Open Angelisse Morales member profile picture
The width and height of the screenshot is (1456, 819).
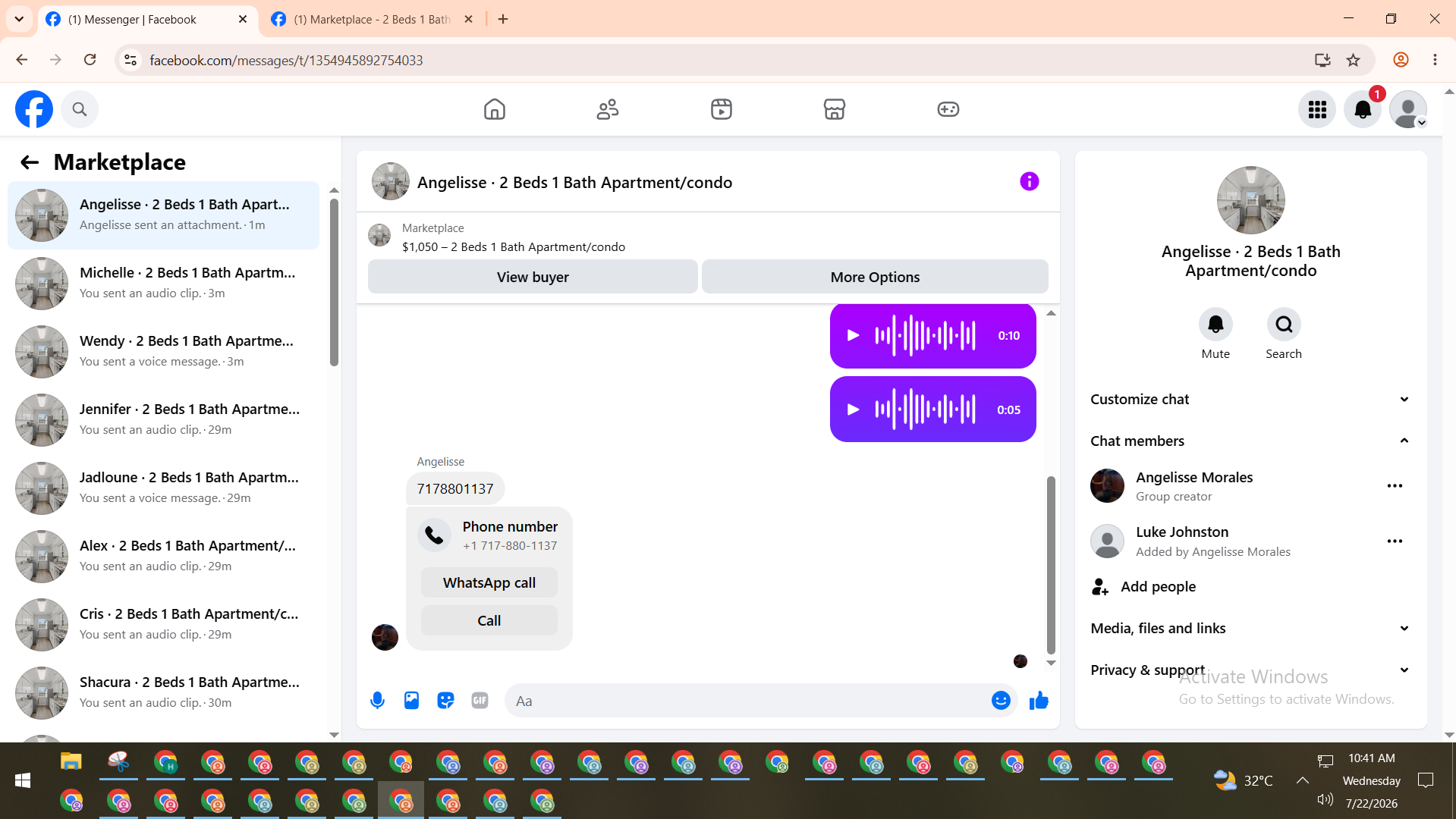(x=1107, y=486)
